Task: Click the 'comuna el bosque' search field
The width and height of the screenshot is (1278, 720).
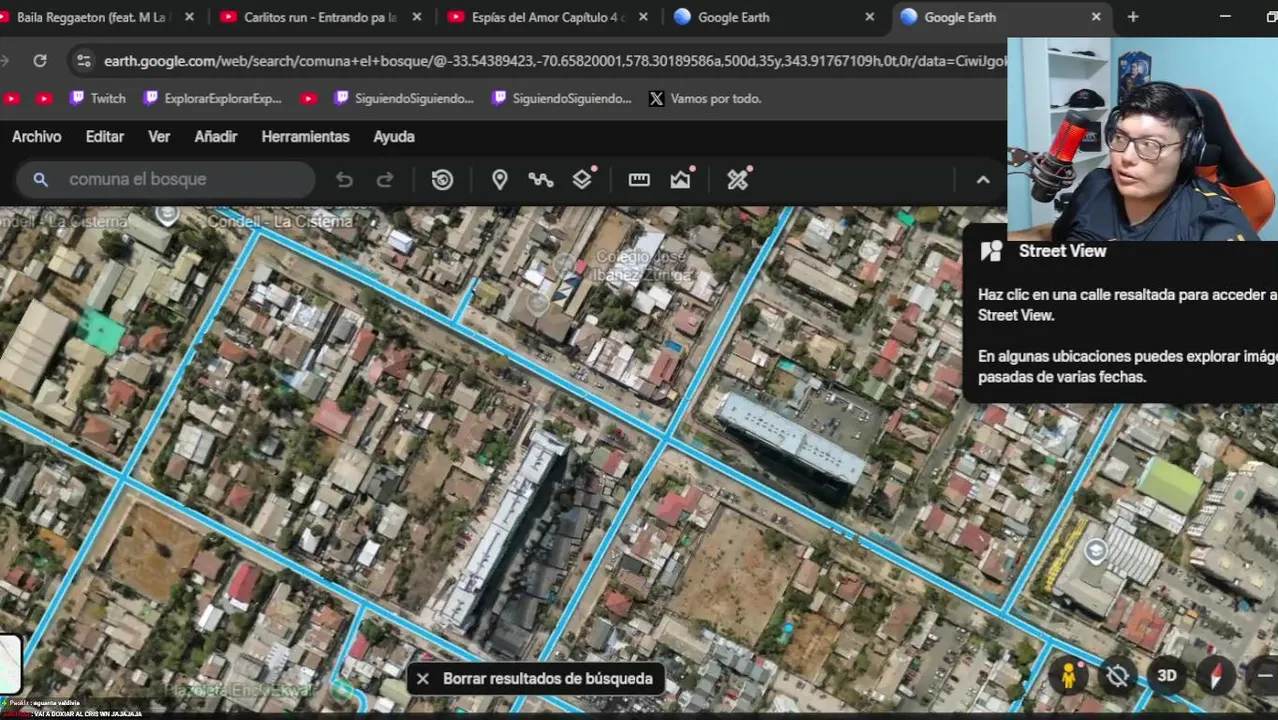Action: coord(165,179)
